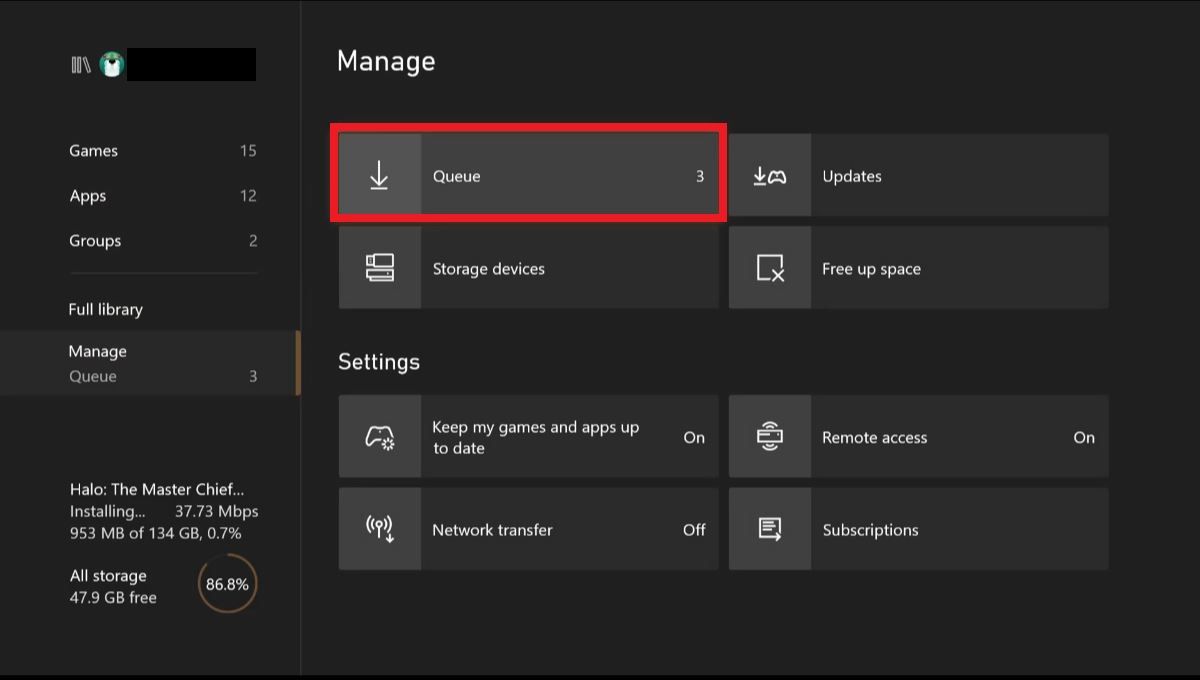1200x680 pixels.
Task: Click the Network transfer antenna icon
Action: 380,529
